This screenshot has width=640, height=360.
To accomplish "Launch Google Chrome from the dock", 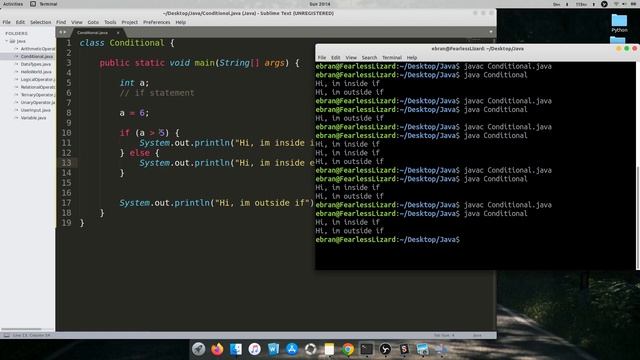I will tap(348, 349).
